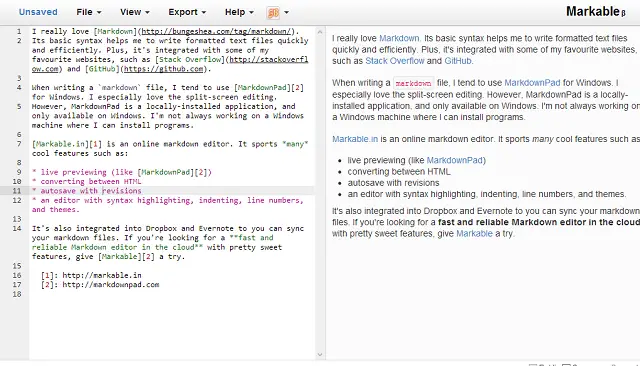Click the Markdown link in preview's first line
The width and height of the screenshot is (640, 366).
399,38
